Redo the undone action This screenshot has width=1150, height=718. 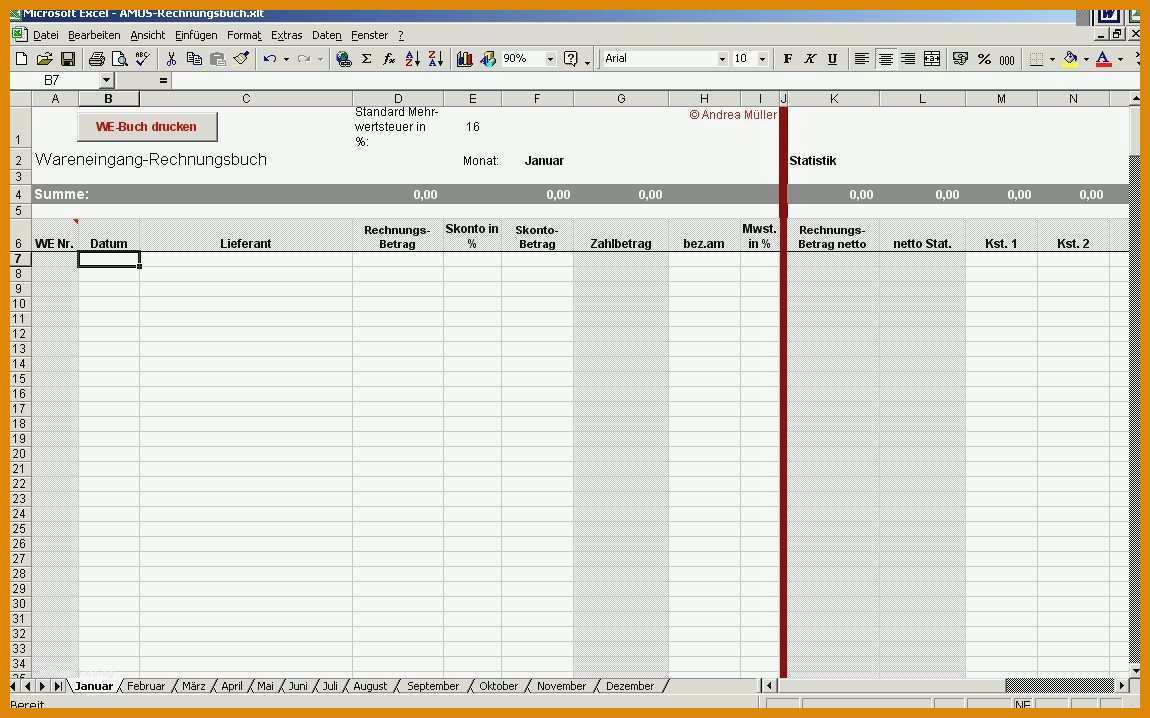pyautogui.click(x=304, y=59)
